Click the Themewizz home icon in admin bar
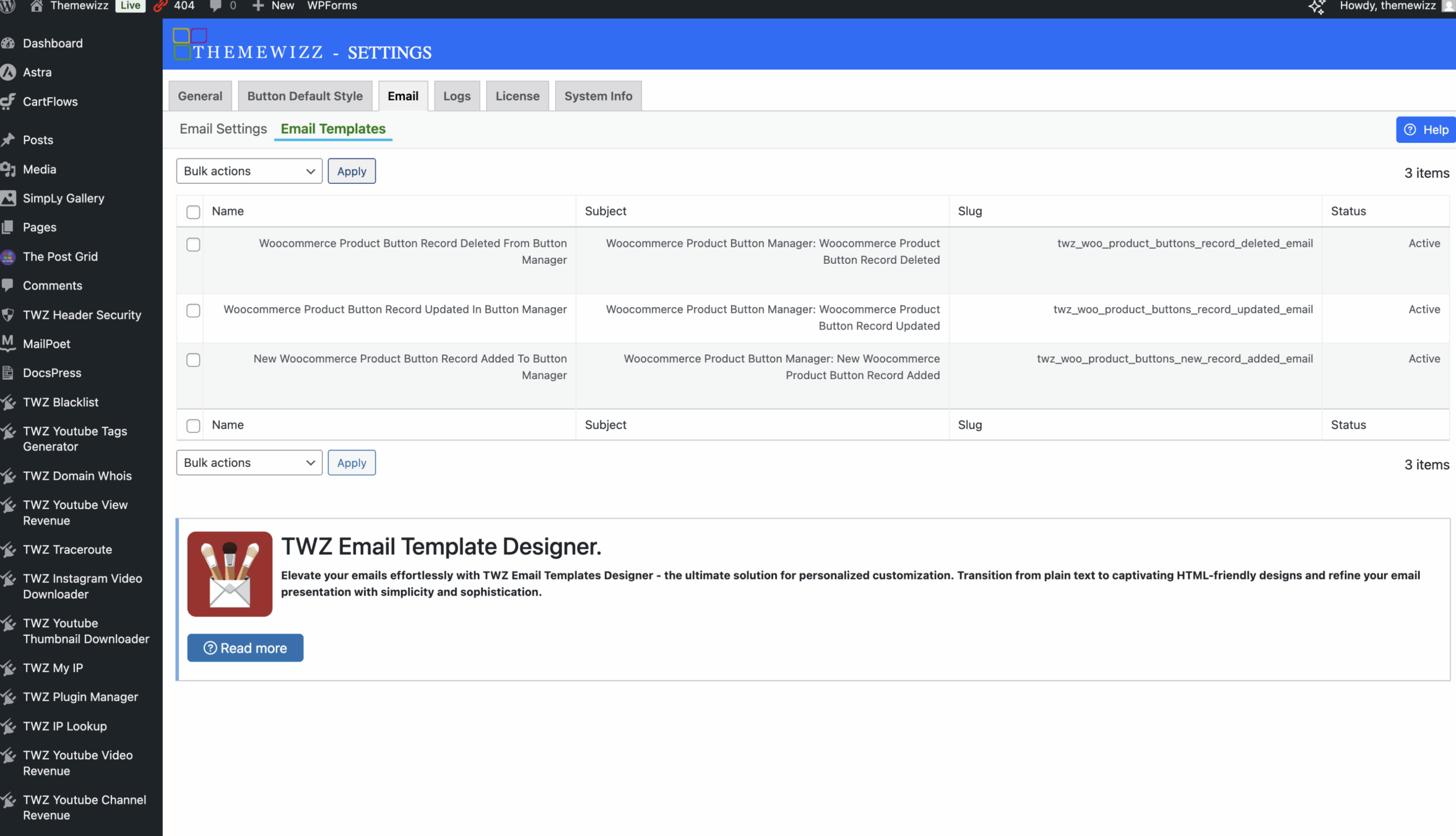This screenshot has height=836, width=1456. 36,6
